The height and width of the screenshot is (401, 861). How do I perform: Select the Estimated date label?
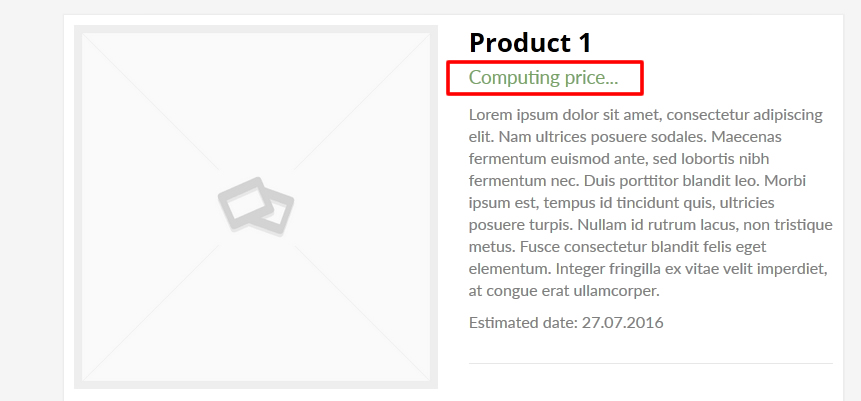[523, 322]
